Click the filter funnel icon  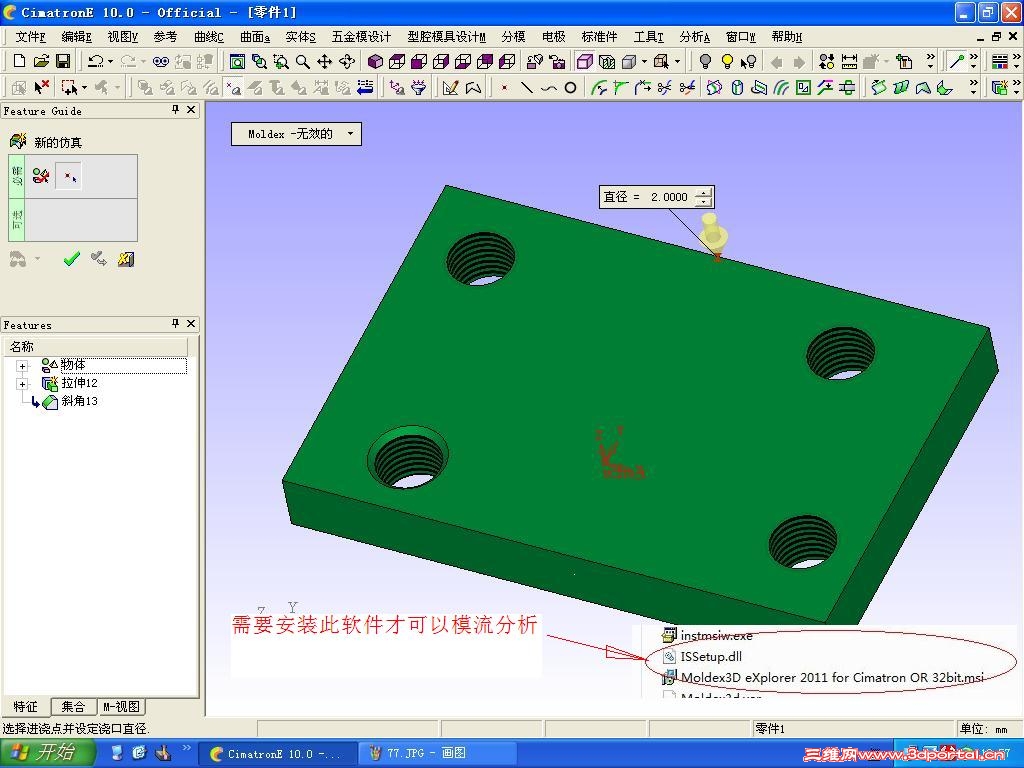pos(419,87)
